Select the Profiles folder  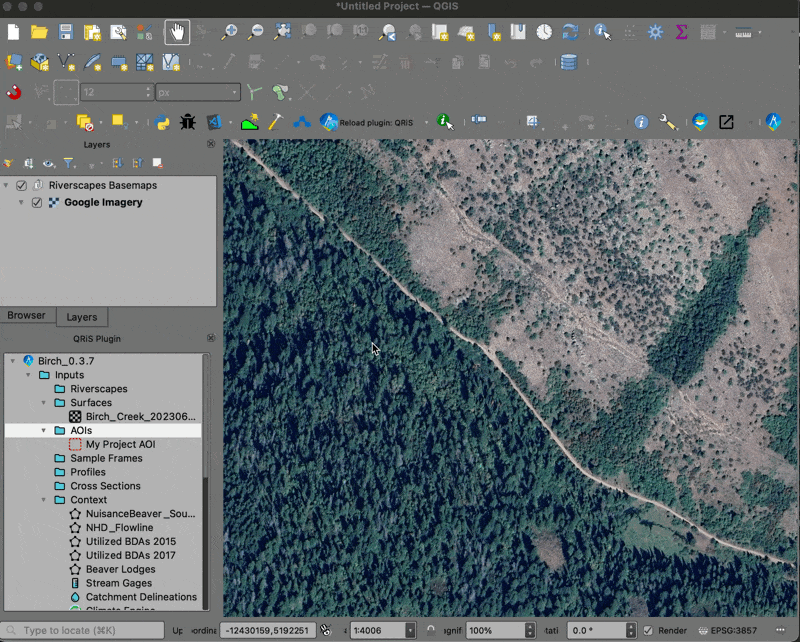88,472
